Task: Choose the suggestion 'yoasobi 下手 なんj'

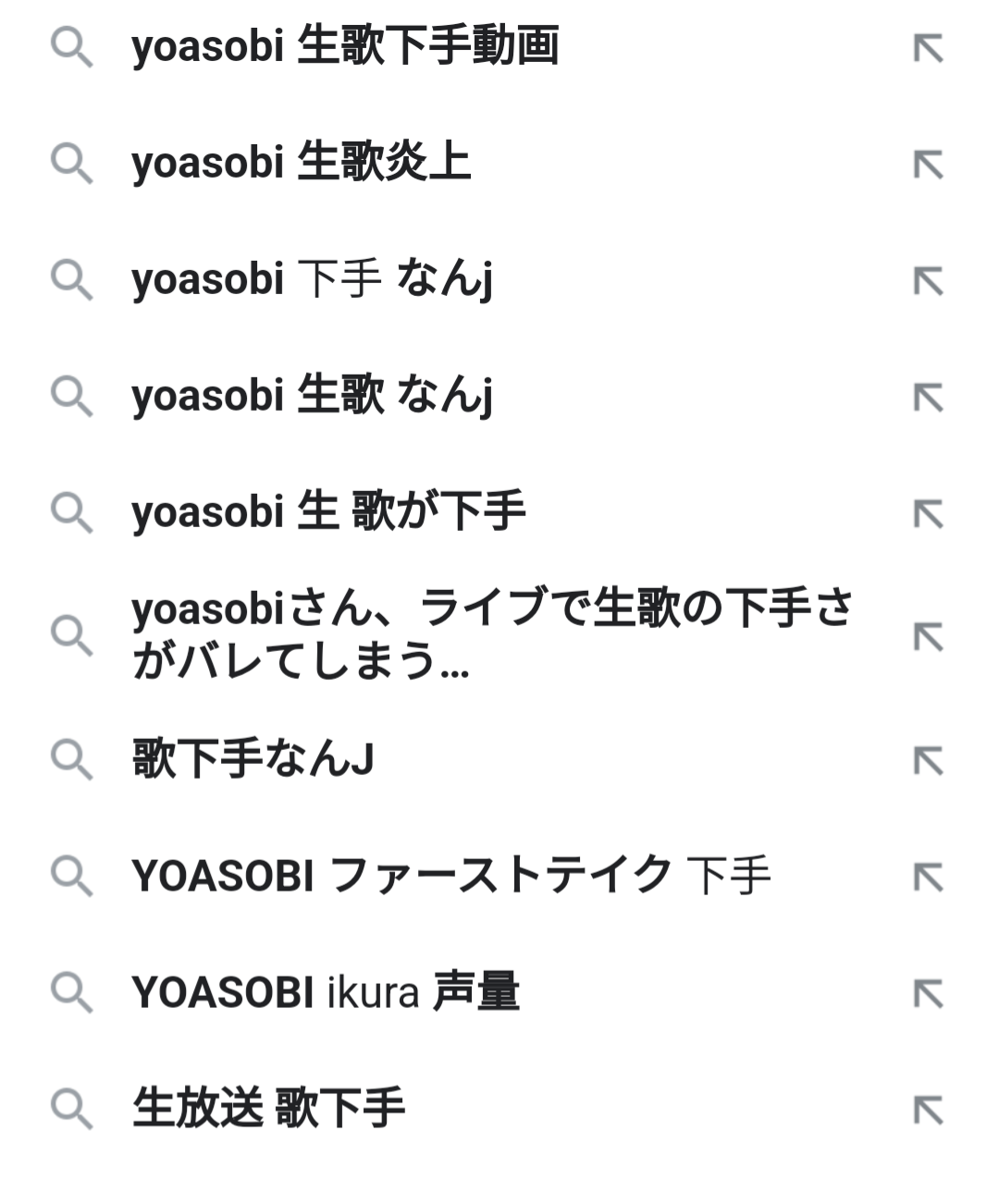Action: pyautogui.click(x=312, y=280)
